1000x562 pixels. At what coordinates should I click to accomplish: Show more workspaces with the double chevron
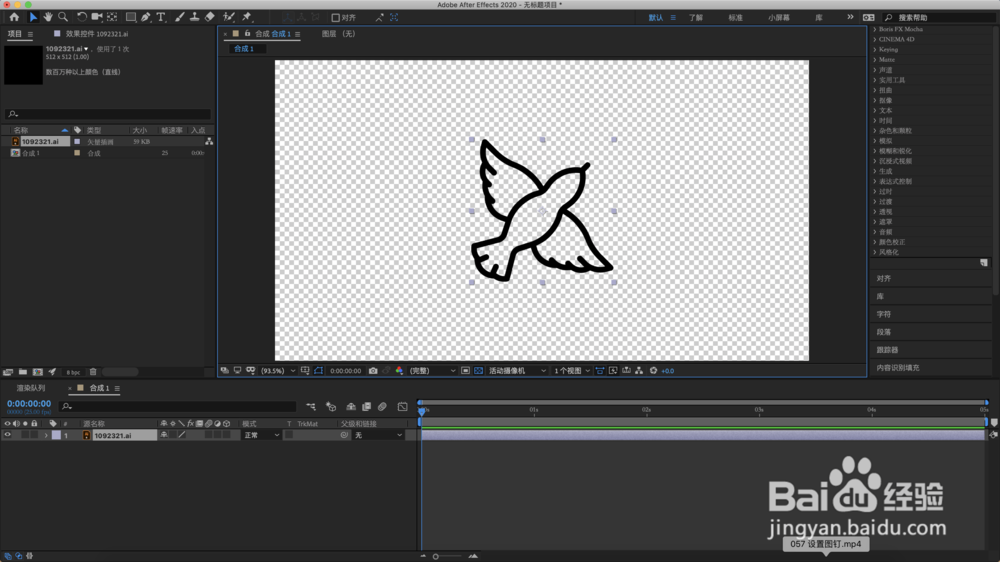pyautogui.click(x=850, y=17)
